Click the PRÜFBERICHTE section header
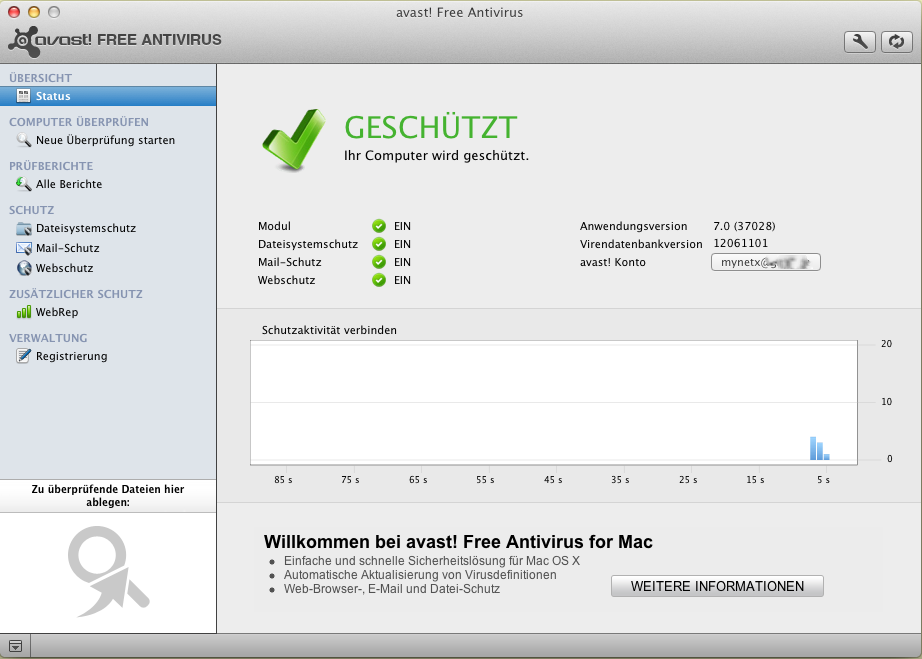 coord(51,166)
